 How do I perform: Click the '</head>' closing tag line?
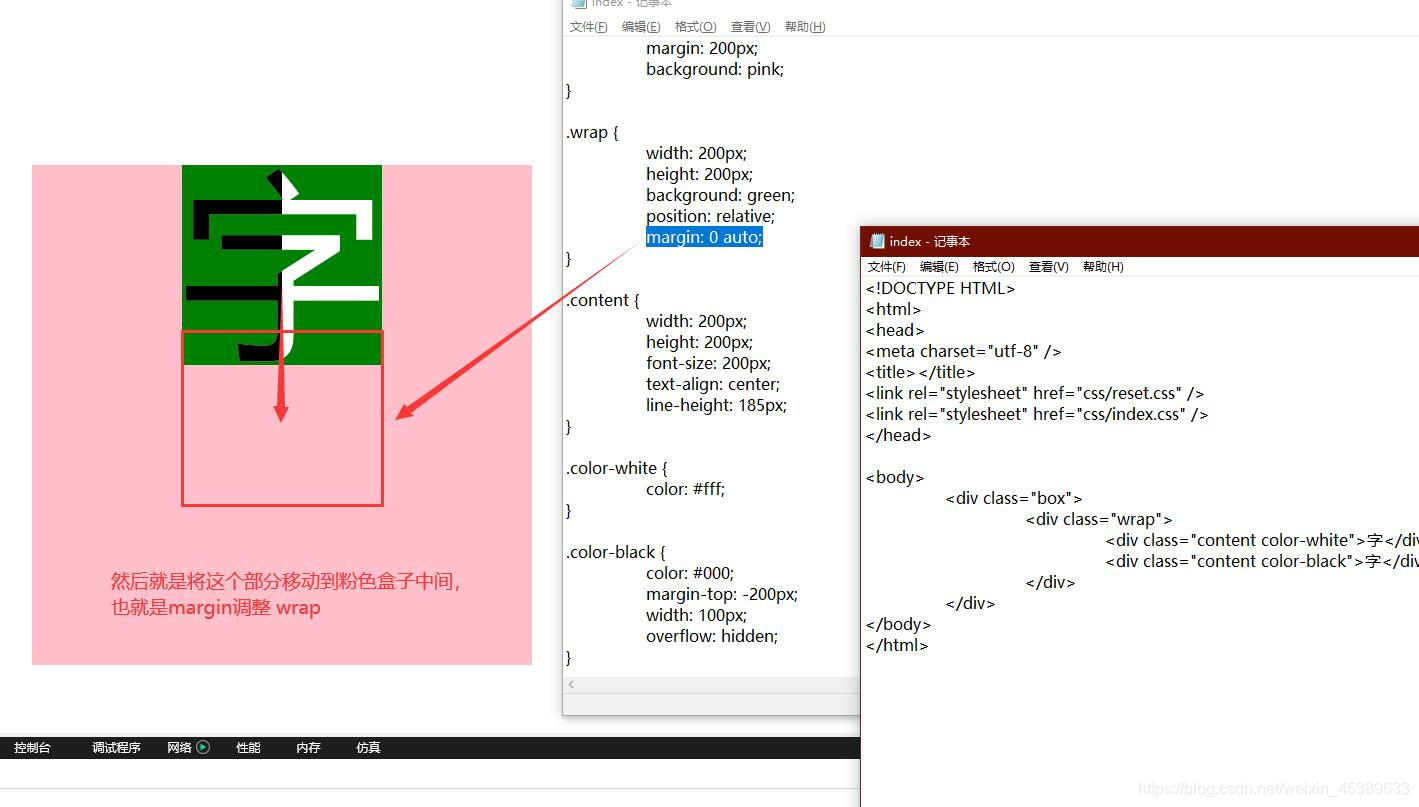coord(898,435)
